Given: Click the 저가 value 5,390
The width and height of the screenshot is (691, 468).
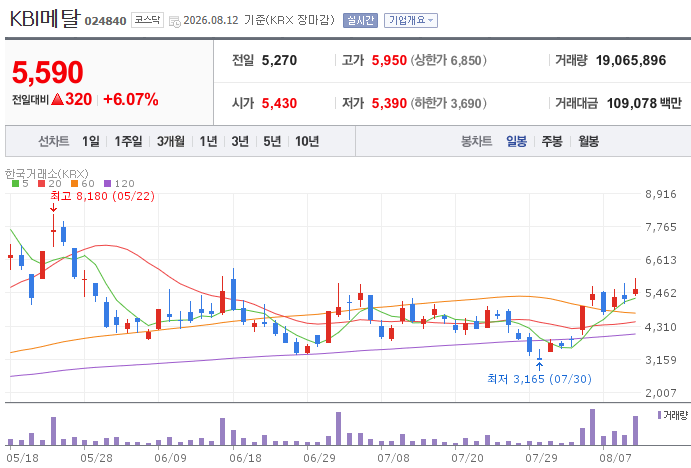Looking at the screenshot, I should point(389,103).
